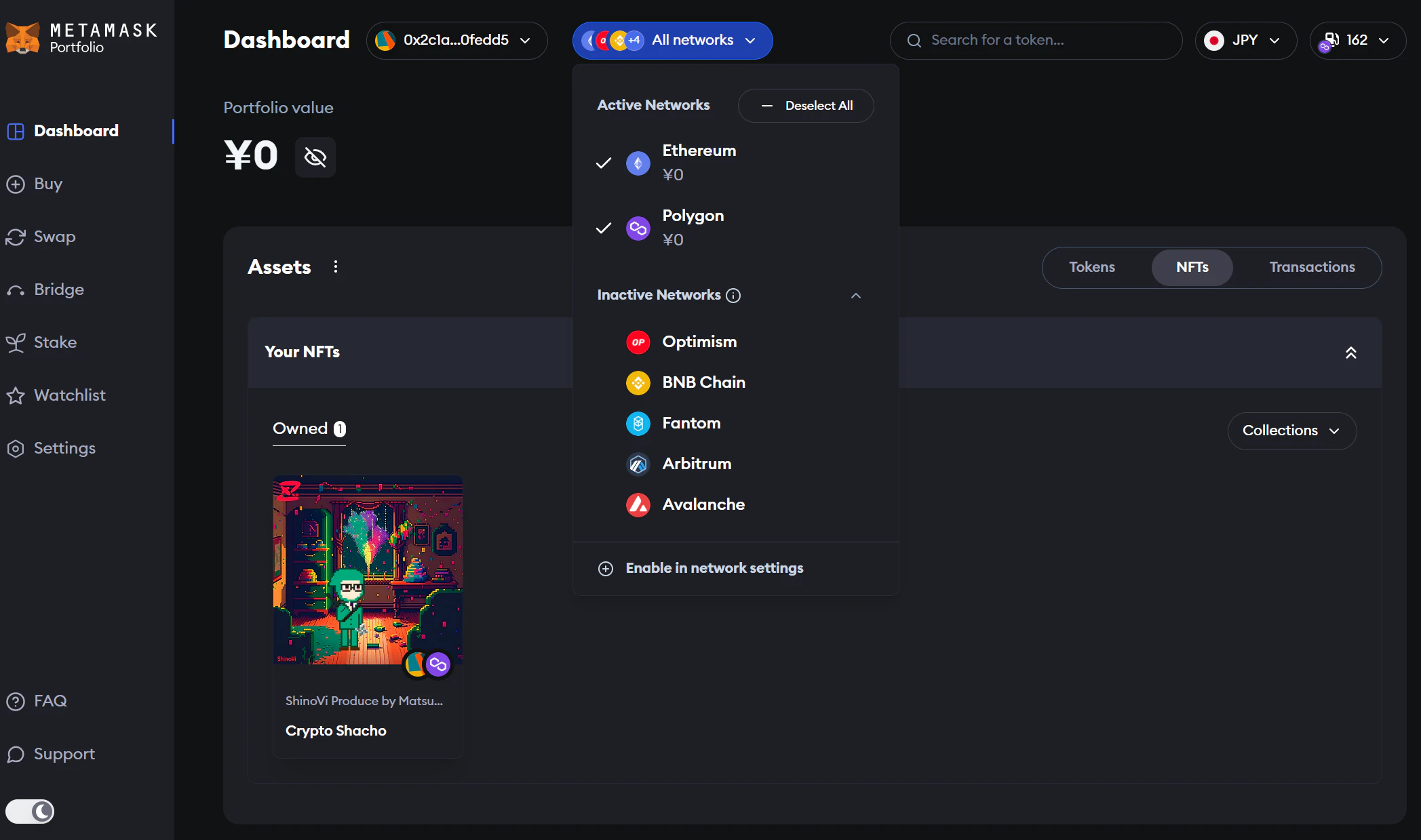Open the JPY currency dropdown
1421x840 pixels.
coord(1245,41)
